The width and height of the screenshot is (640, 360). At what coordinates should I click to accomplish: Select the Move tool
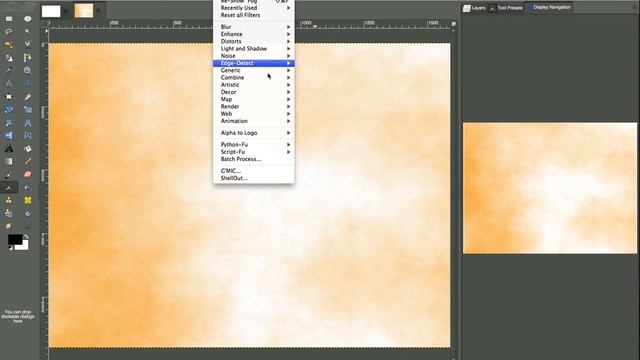(27, 84)
